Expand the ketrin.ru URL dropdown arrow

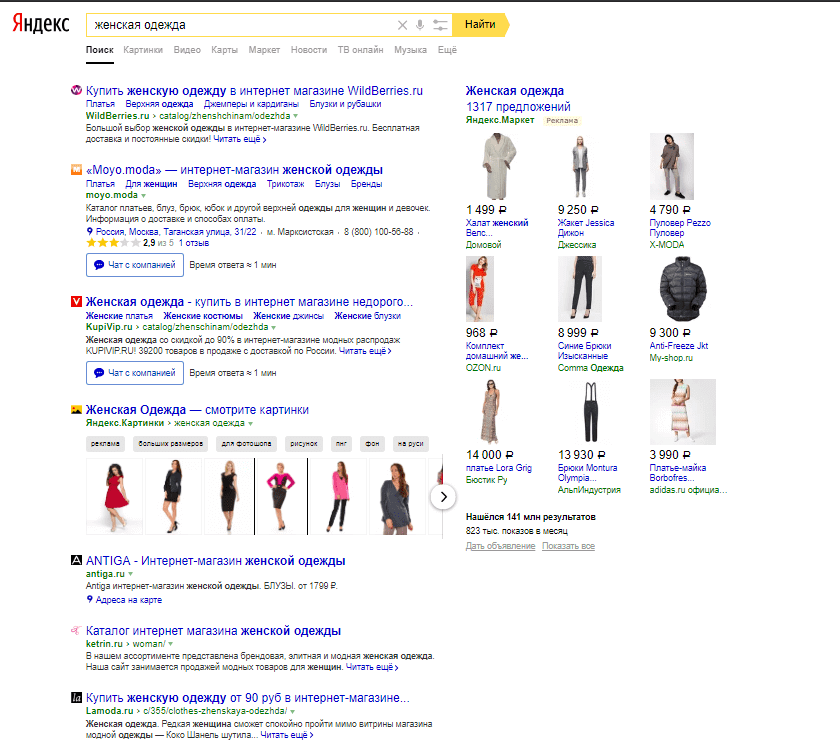[x=170, y=644]
